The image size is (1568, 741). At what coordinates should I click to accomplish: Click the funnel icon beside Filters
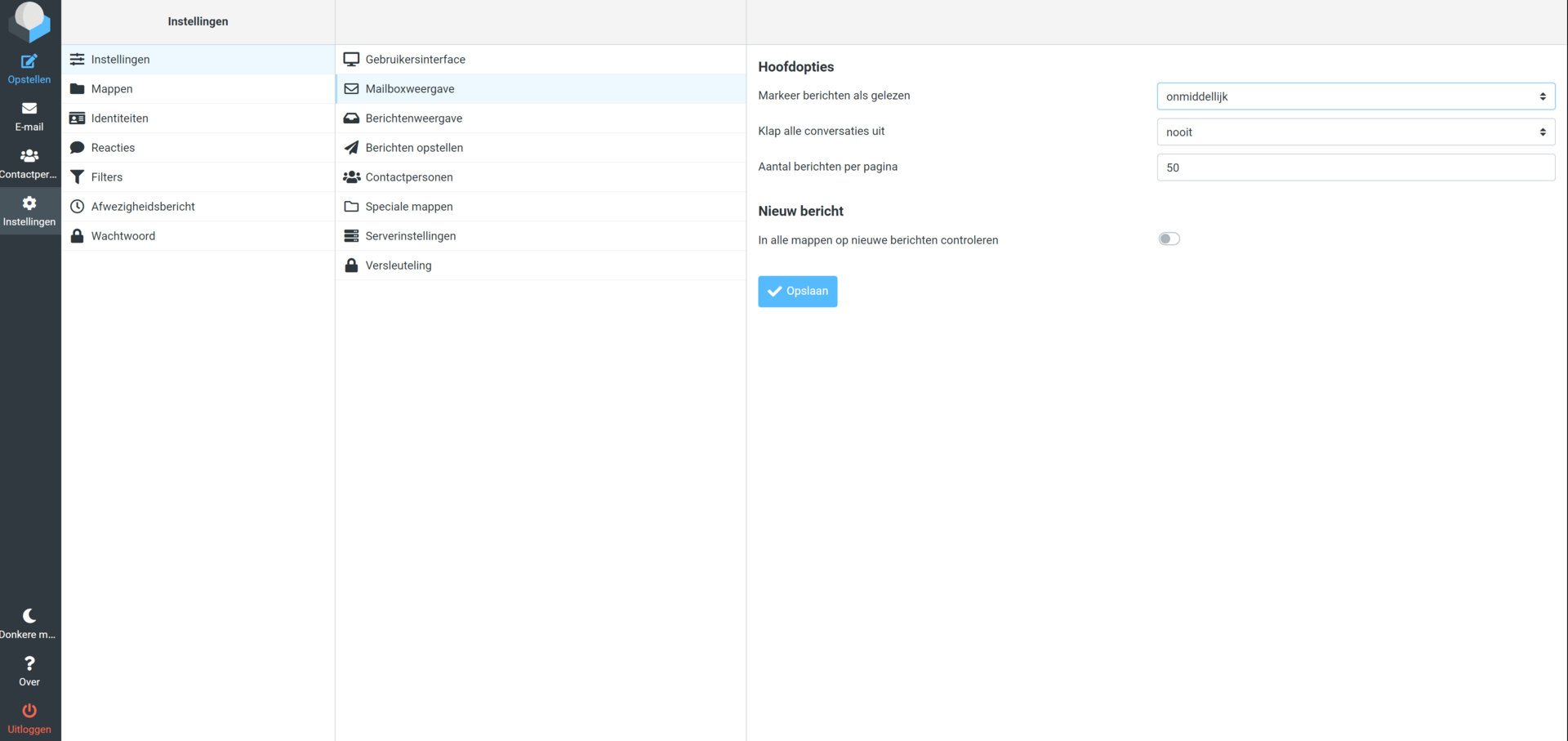78,177
